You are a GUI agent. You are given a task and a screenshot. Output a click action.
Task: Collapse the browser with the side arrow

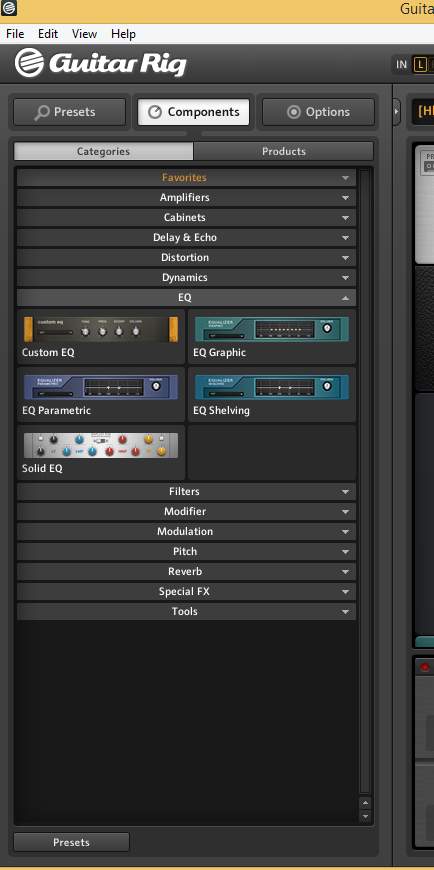point(396,112)
